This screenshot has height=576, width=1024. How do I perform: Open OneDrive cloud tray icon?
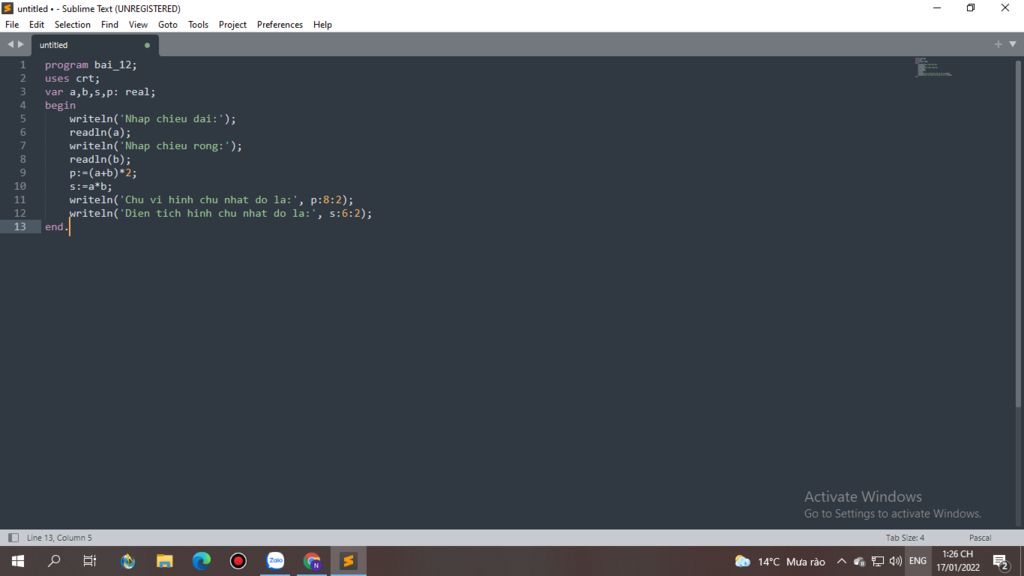pos(859,562)
